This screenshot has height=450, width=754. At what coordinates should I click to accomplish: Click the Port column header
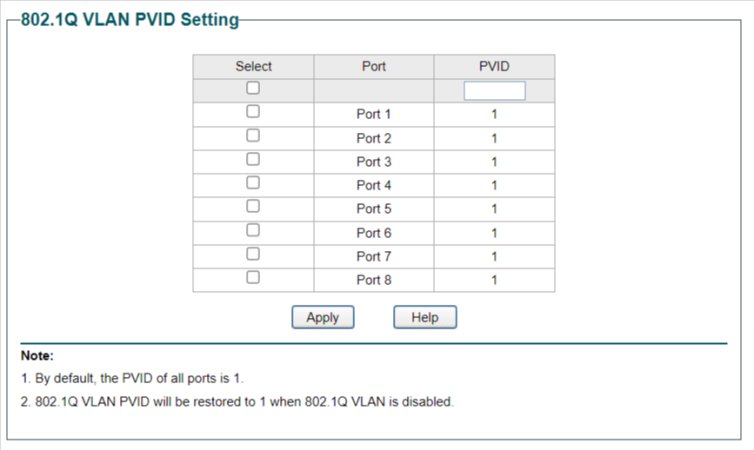[374, 66]
